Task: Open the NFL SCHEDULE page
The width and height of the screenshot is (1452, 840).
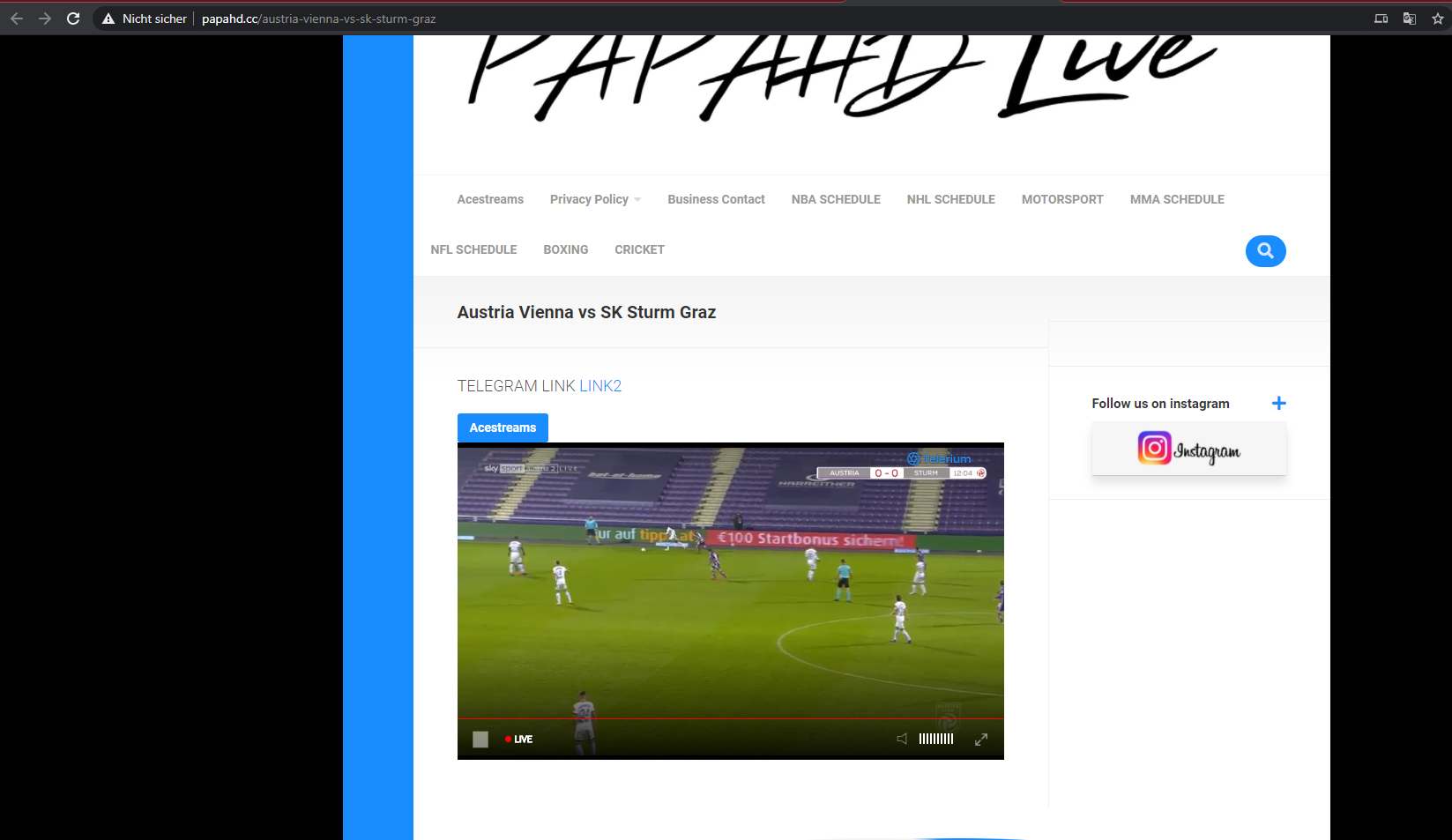Action: pyautogui.click(x=473, y=249)
